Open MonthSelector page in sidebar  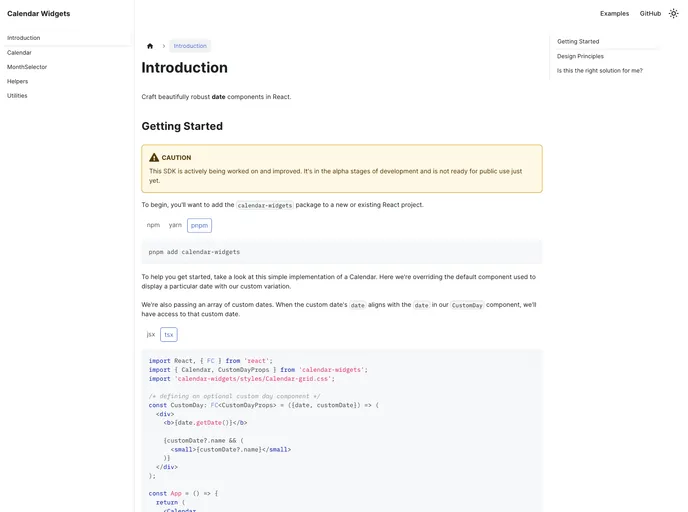coord(27,67)
